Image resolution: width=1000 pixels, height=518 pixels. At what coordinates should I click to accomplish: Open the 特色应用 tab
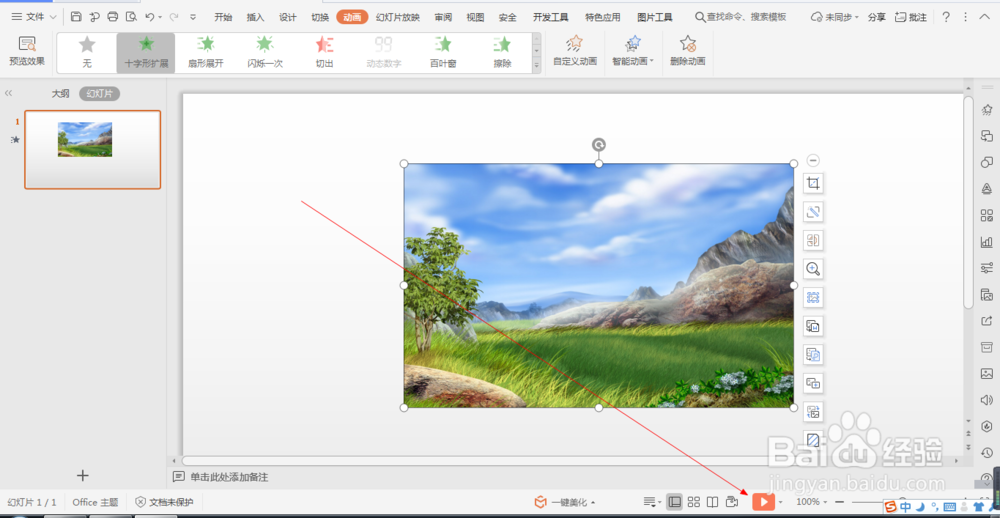coord(603,17)
